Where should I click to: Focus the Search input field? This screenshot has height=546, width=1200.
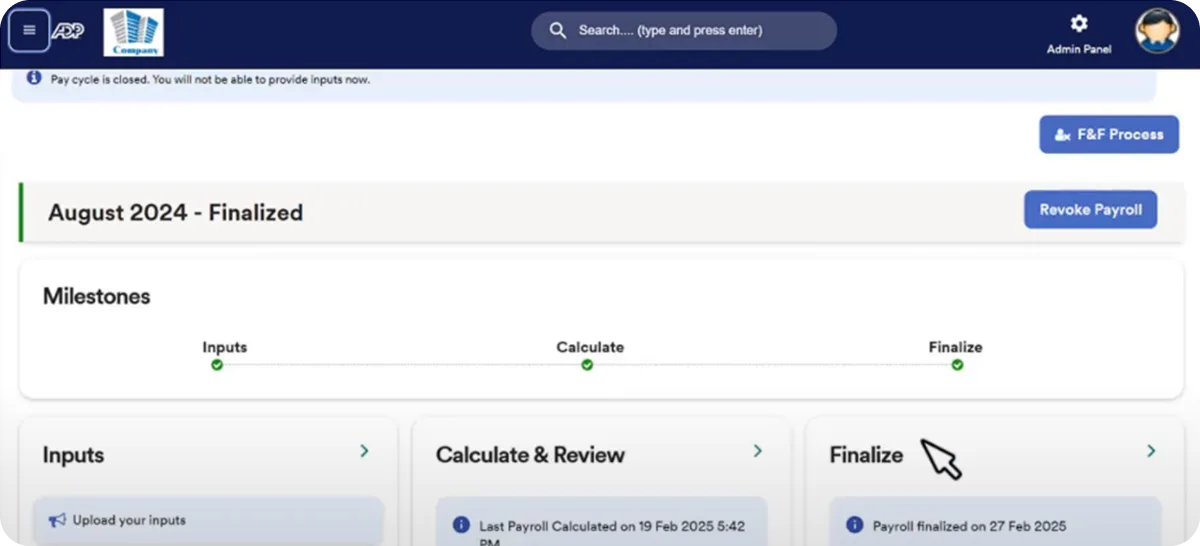pyautogui.click(x=684, y=31)
